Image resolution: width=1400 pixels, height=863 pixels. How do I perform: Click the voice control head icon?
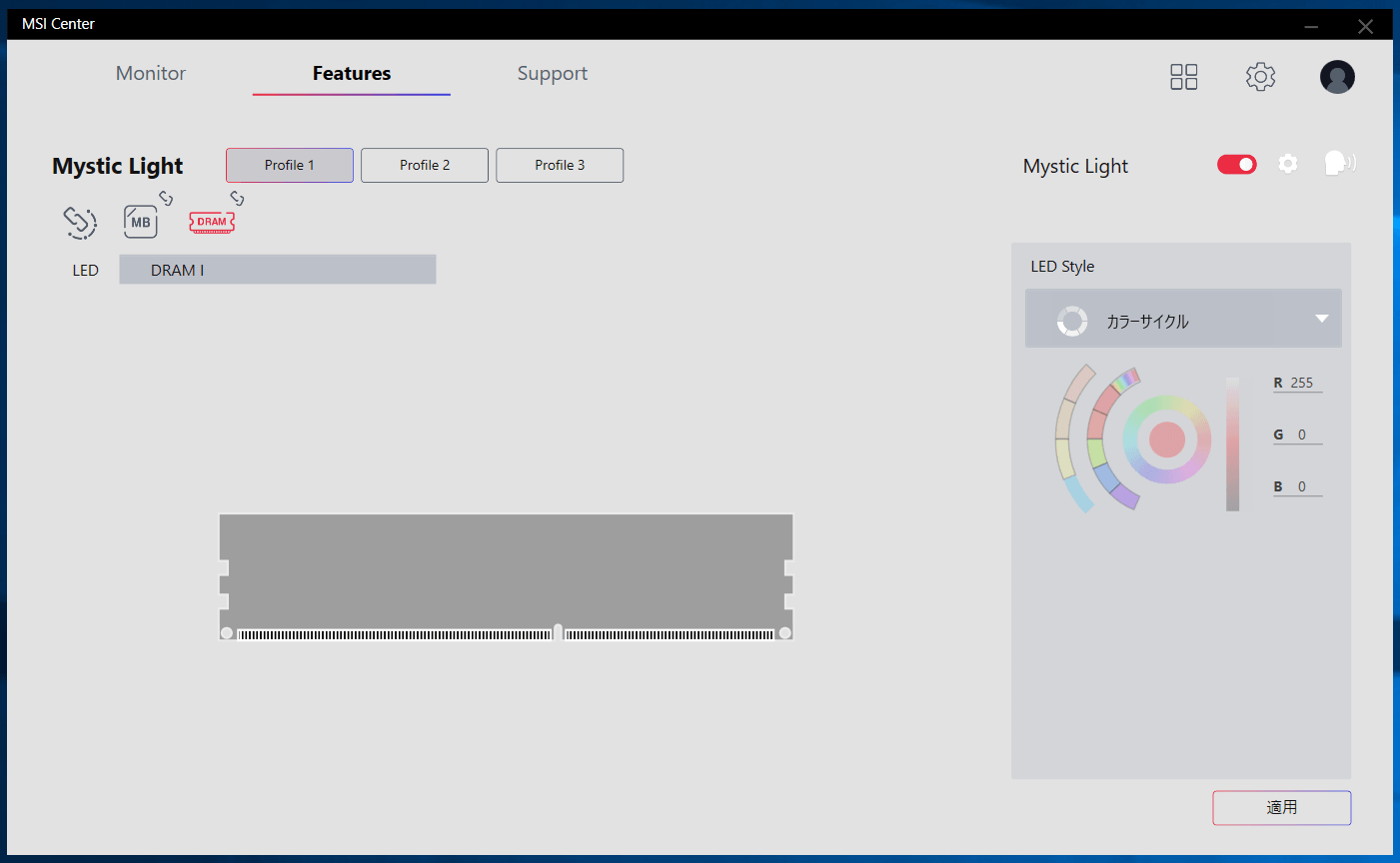point(1340,163)
